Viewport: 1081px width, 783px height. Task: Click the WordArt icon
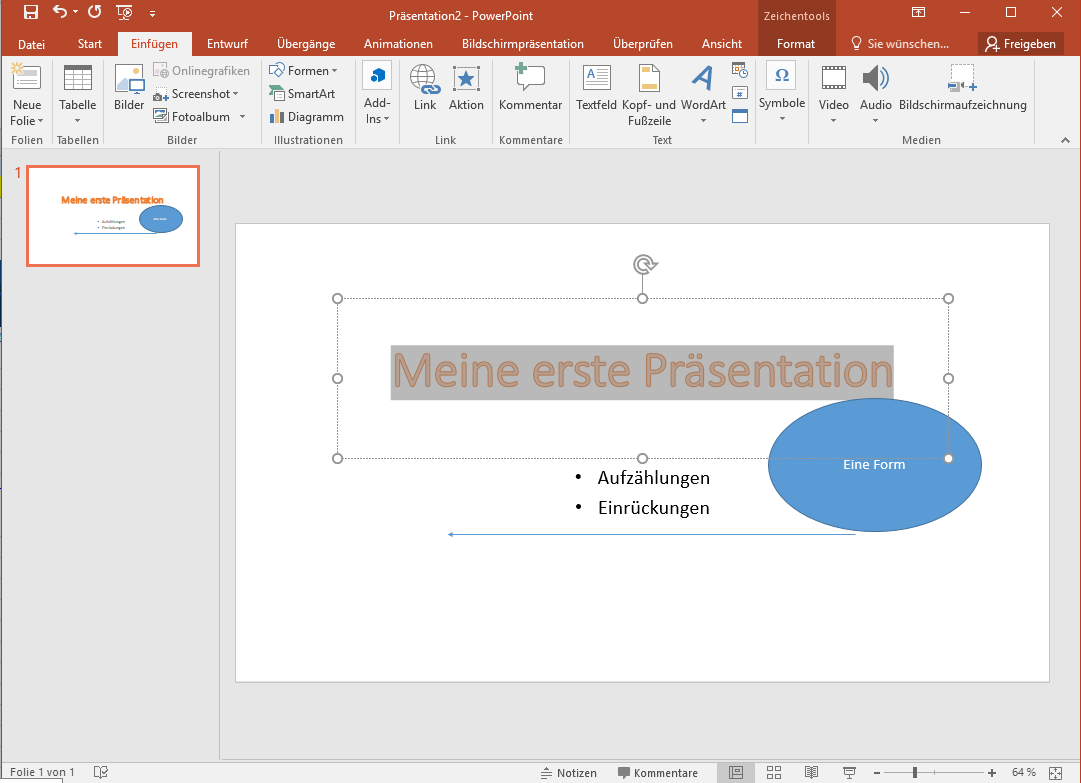pos(703,89)
